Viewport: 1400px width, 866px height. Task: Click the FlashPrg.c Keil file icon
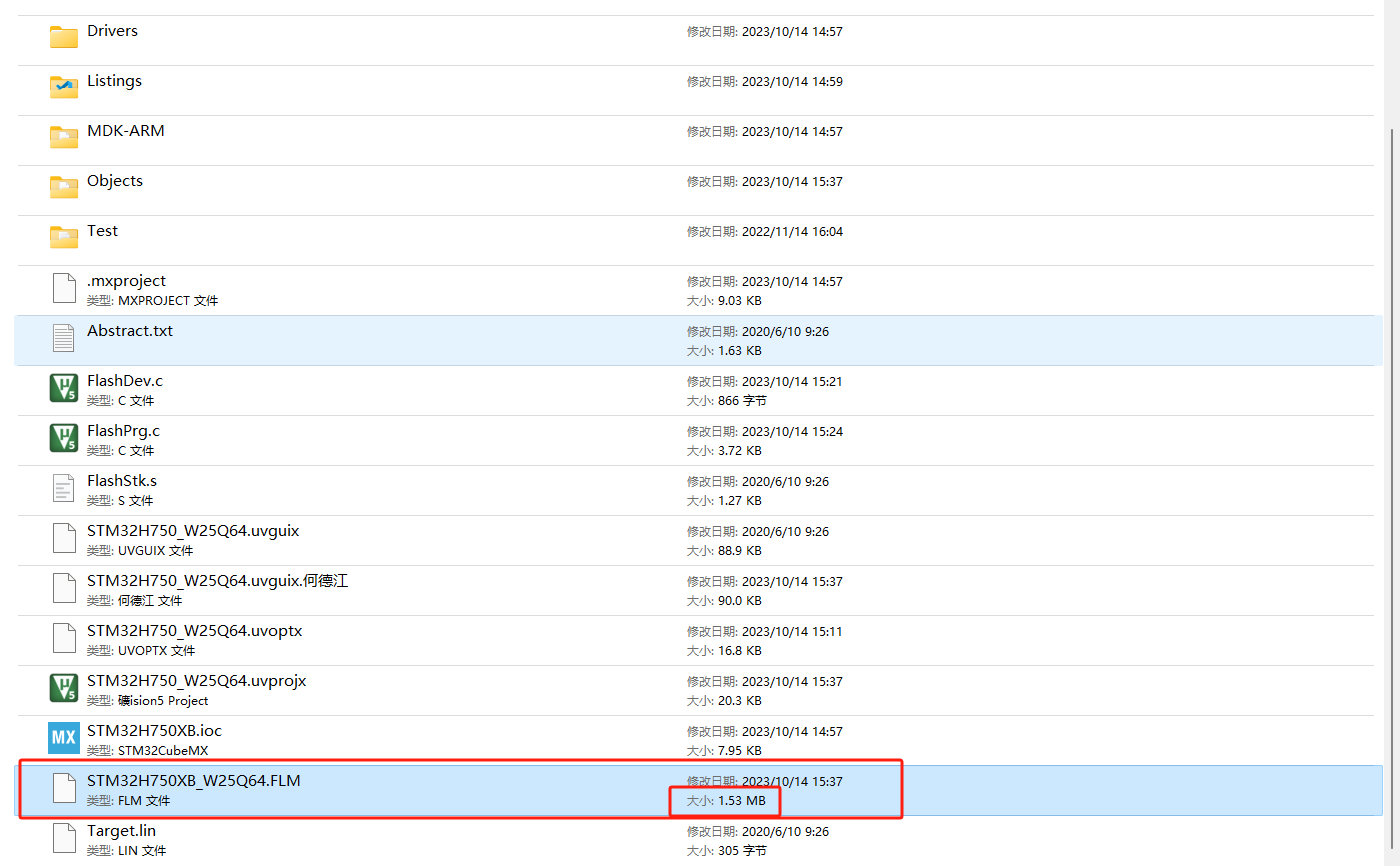tap(64, 438)
